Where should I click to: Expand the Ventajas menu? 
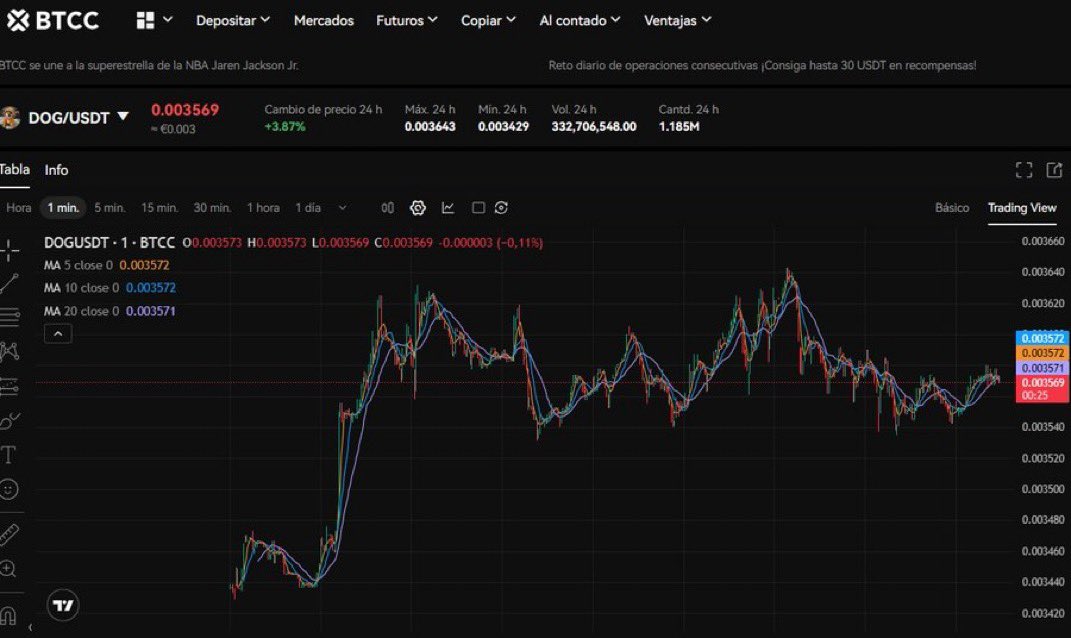click(678, 20)
